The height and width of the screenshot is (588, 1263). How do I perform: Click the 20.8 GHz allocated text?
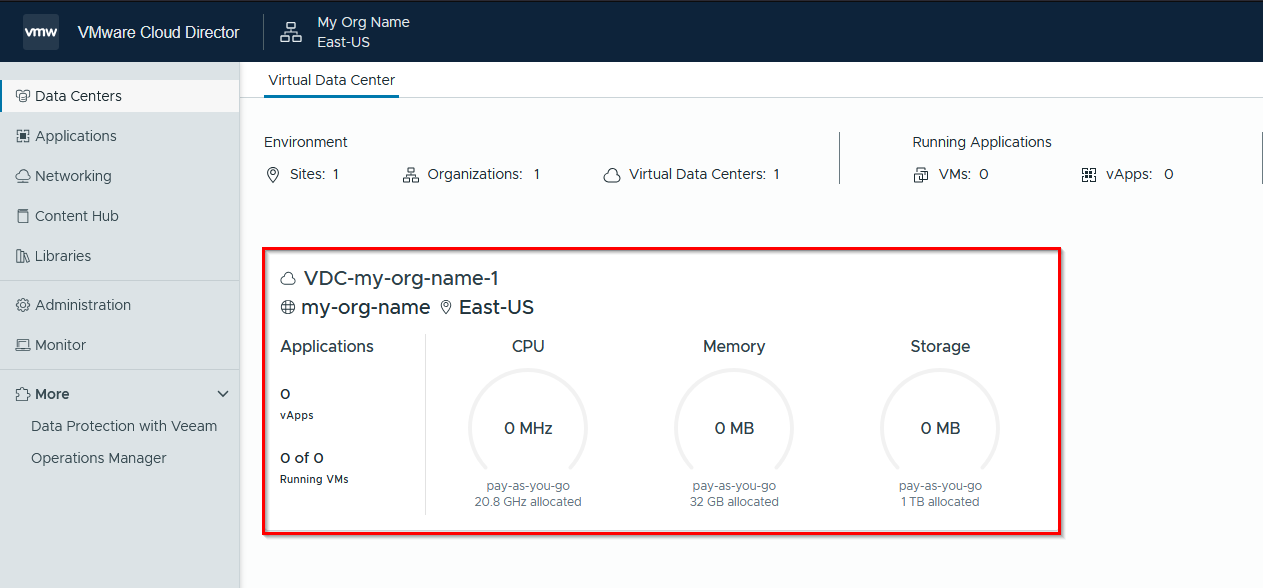click(528, 501)
